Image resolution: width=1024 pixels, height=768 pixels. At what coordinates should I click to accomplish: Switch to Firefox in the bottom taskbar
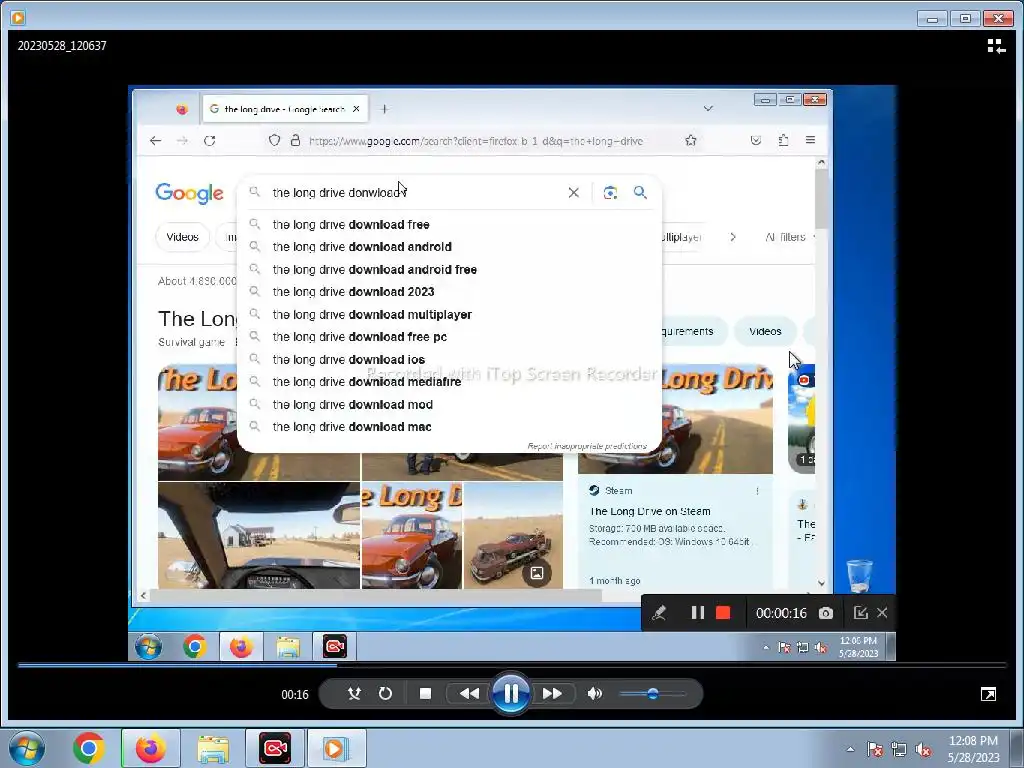(150, 748)
